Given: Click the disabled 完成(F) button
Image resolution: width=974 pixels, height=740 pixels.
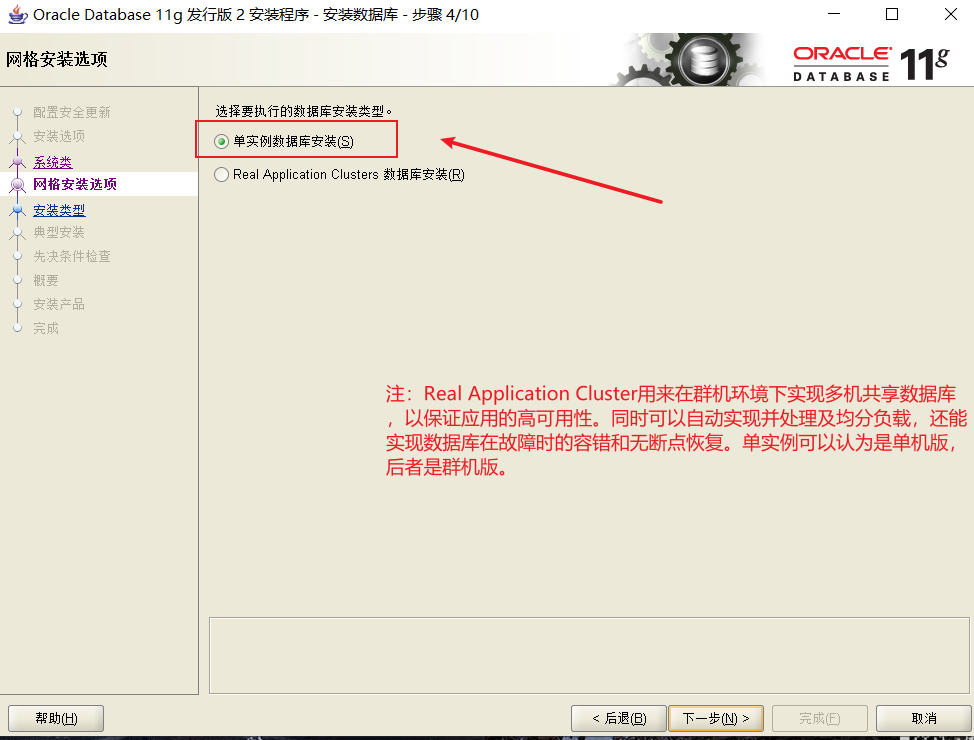Looking at the screenshot, I should (x=819, y=718).
